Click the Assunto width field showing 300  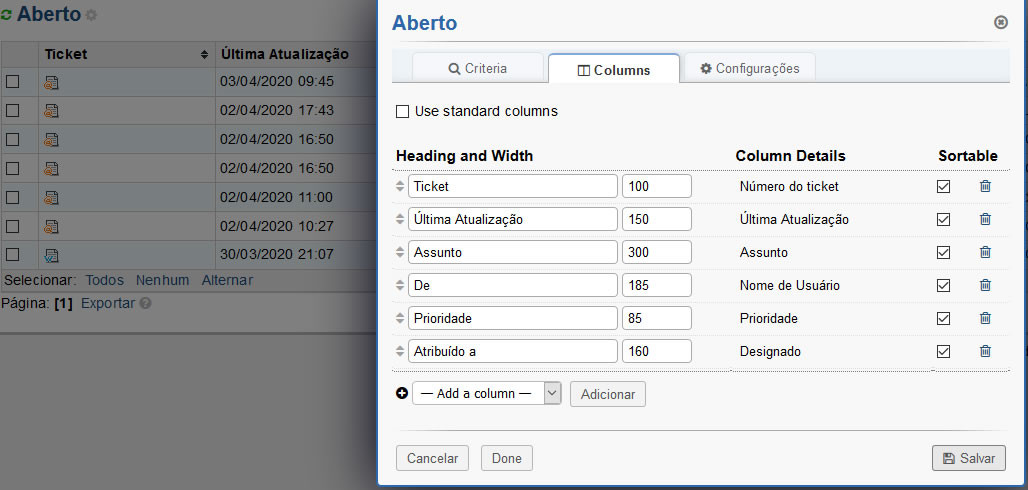click(x=656, y=252)
